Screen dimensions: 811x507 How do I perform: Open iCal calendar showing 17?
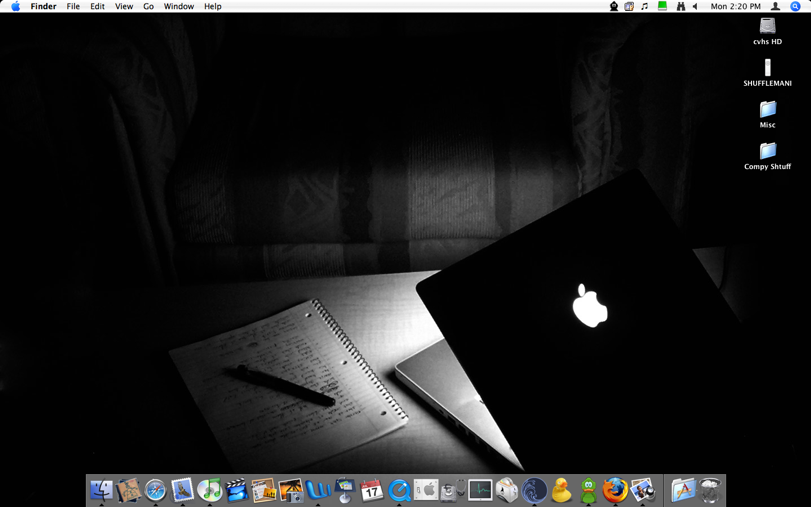(371, 490)
